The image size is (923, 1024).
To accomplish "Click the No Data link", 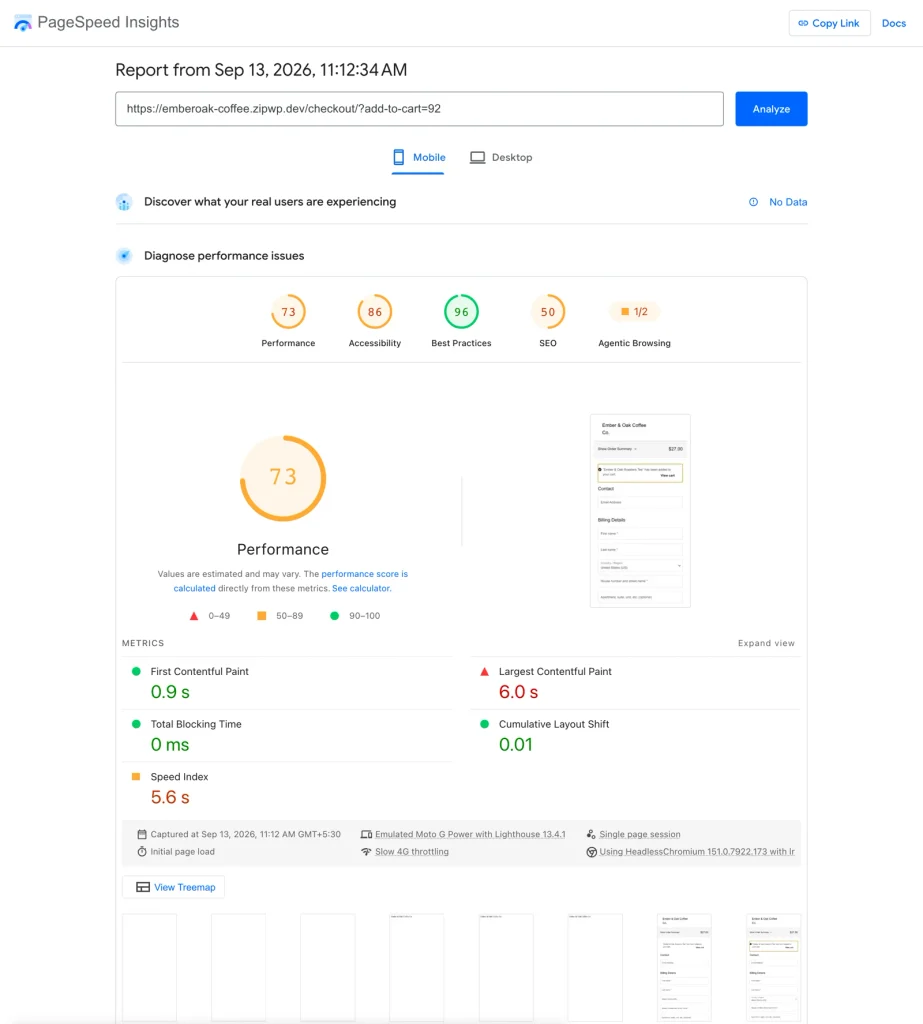I will (x=788, y=202).
